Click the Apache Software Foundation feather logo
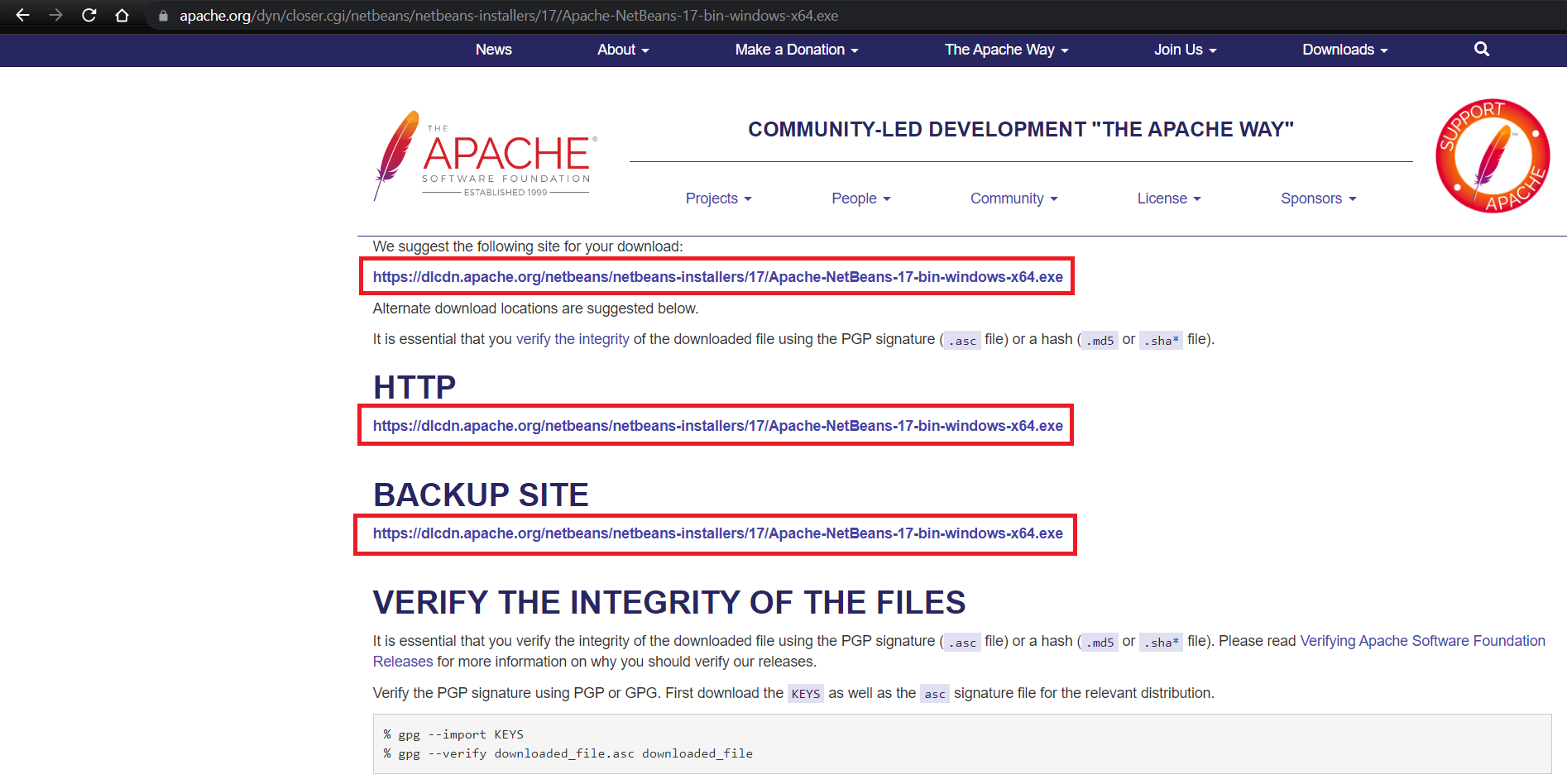Viewport: 1567px width, 784px height. 484,156
